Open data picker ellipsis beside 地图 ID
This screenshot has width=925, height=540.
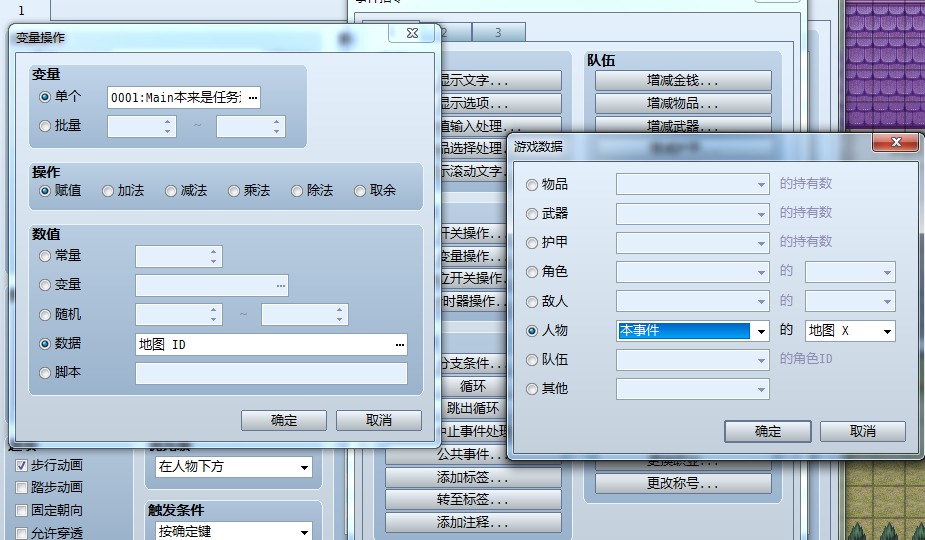(400, 345)
